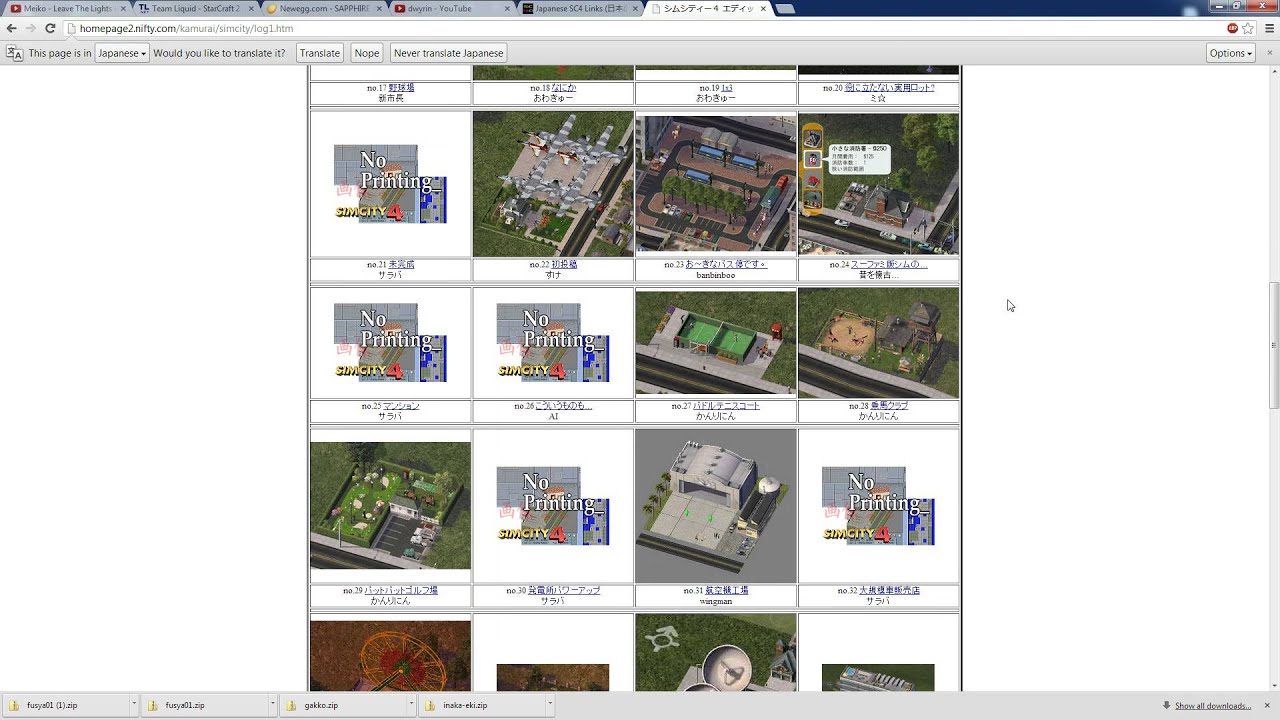
Task: Open fusya01.zip download arrow menu
Action: pyautogui.click(x=271, y=705)
